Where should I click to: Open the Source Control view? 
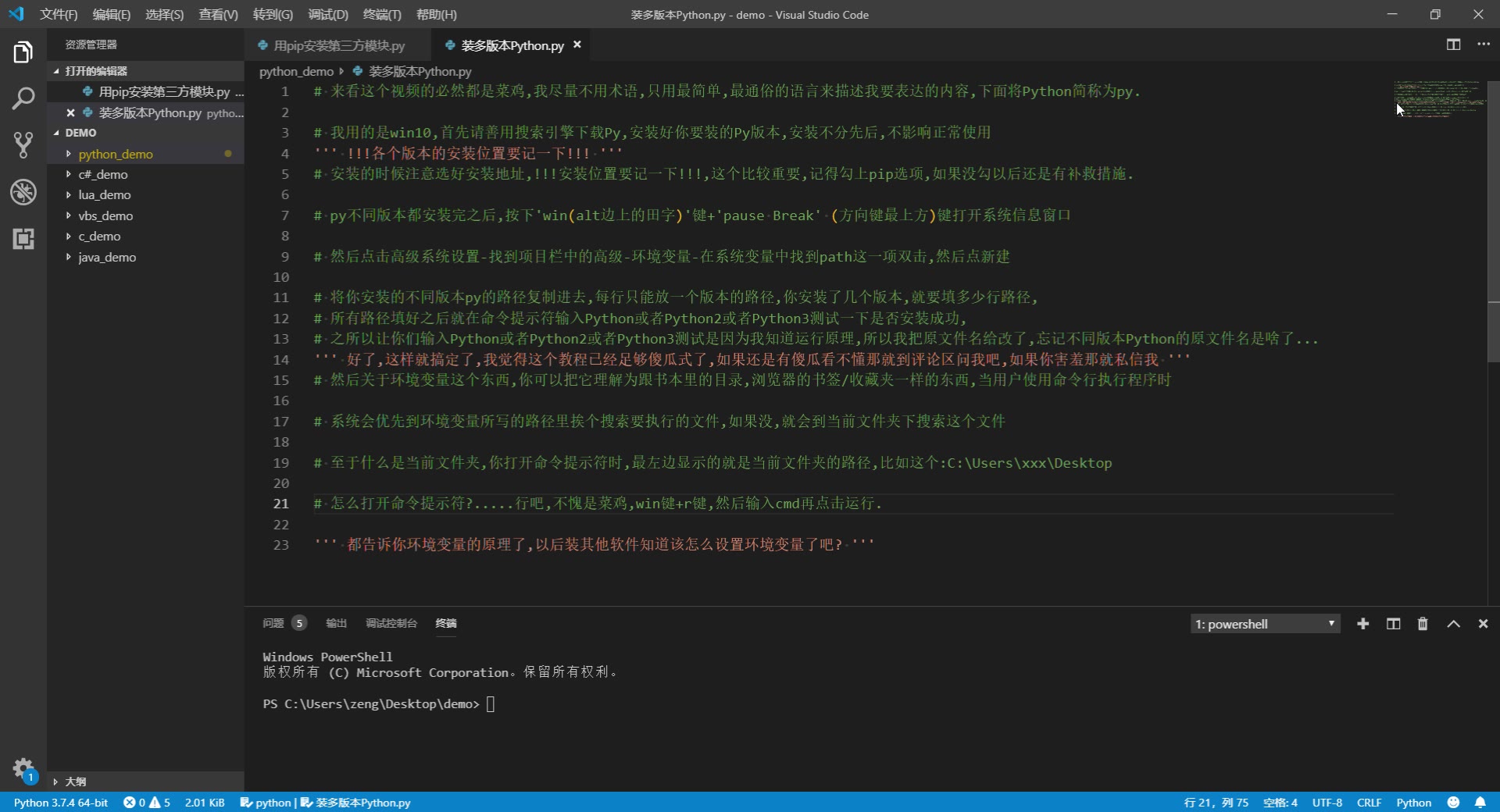click(23, 145)
